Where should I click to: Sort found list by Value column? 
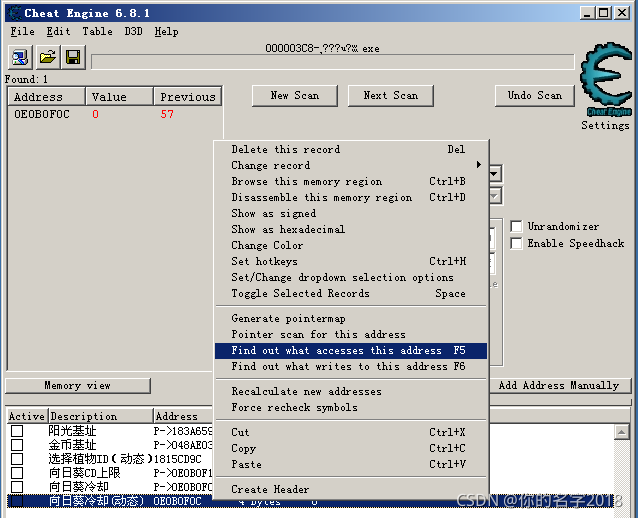tap(120, 97)
